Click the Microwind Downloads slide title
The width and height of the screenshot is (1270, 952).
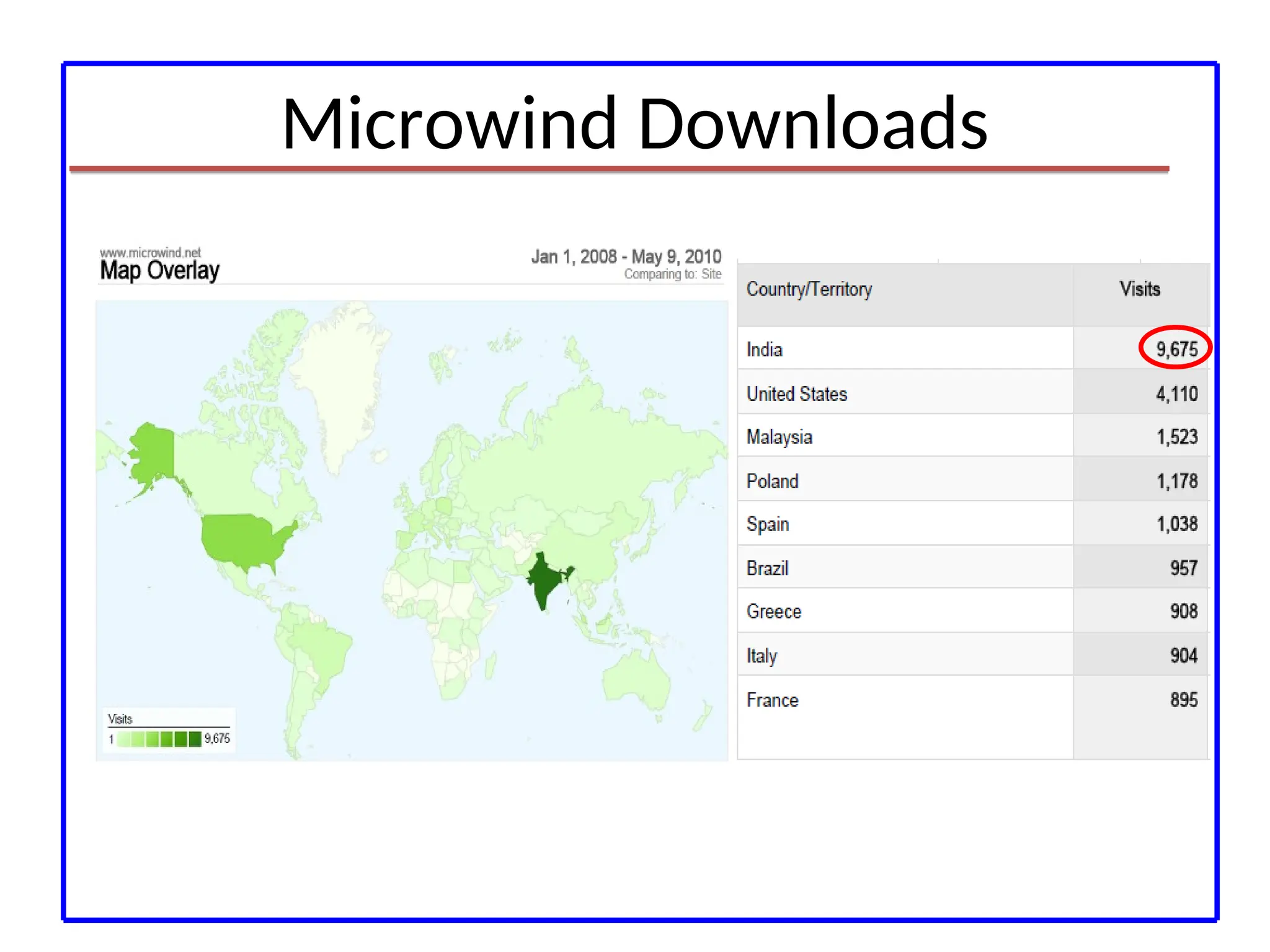(x=634, y=123)
